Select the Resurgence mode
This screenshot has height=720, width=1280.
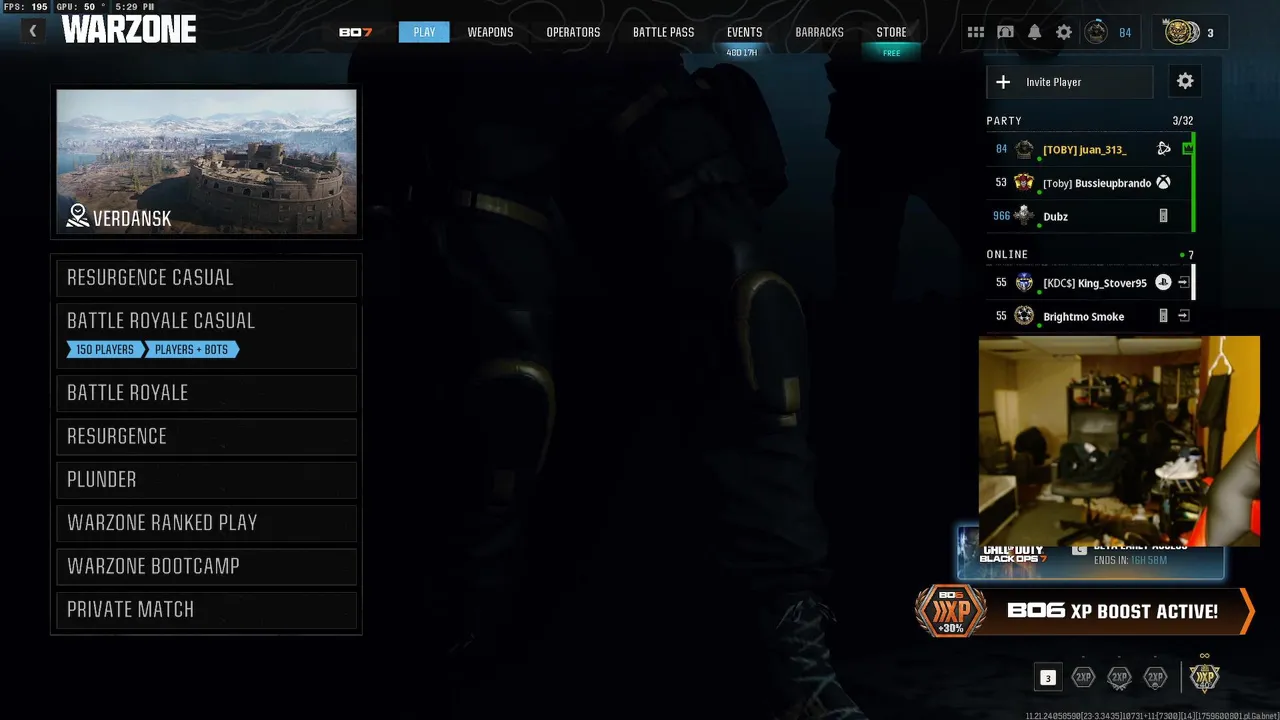click(207, 436)
